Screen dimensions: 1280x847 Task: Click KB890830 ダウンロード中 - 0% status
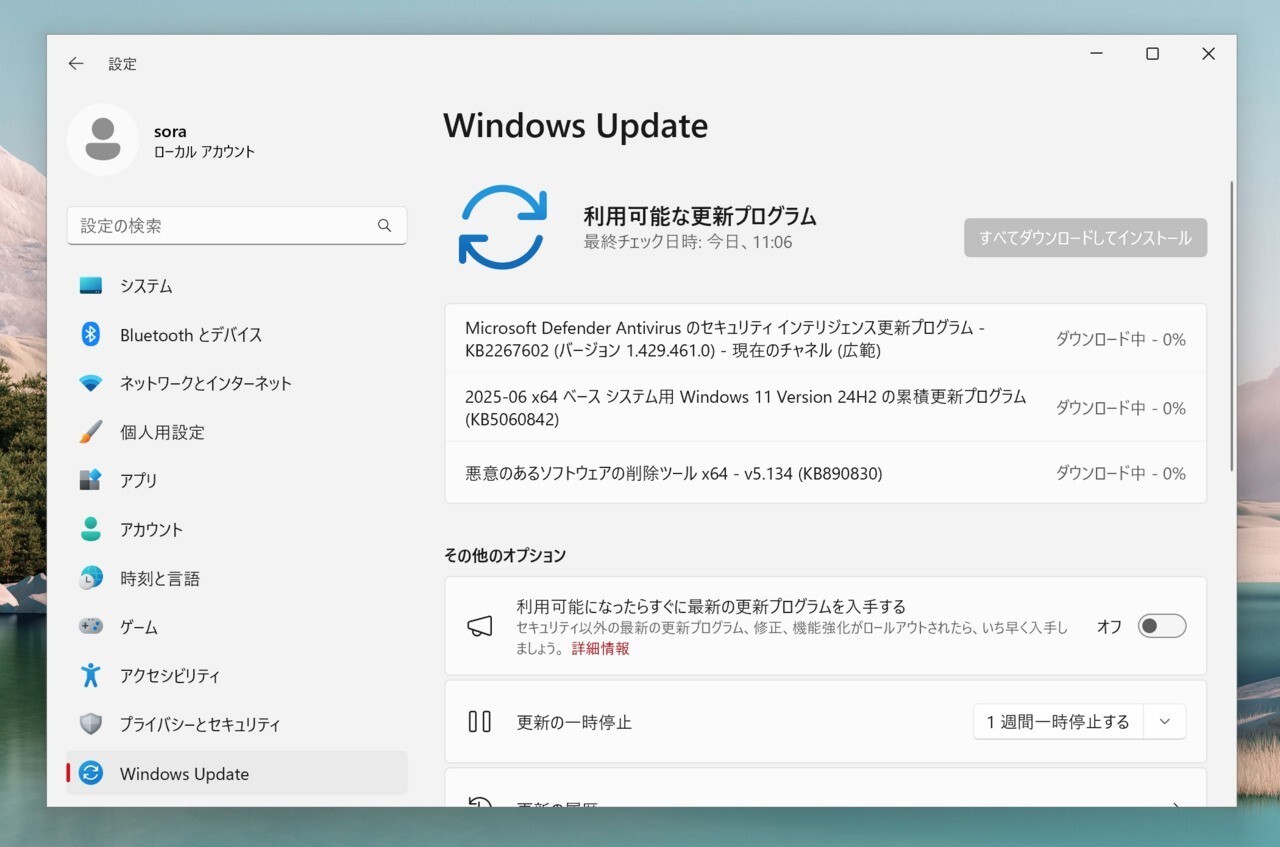pyautogui.click(x=1121, y=473)
